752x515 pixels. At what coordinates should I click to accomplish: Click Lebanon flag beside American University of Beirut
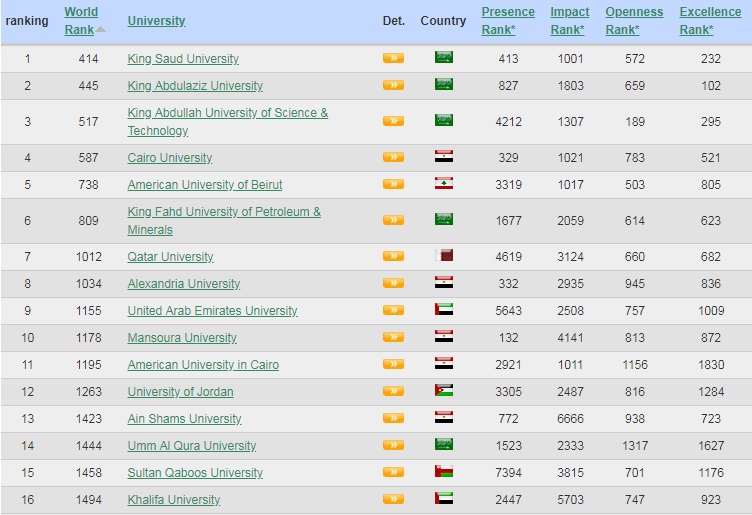[x=443, y=184]
